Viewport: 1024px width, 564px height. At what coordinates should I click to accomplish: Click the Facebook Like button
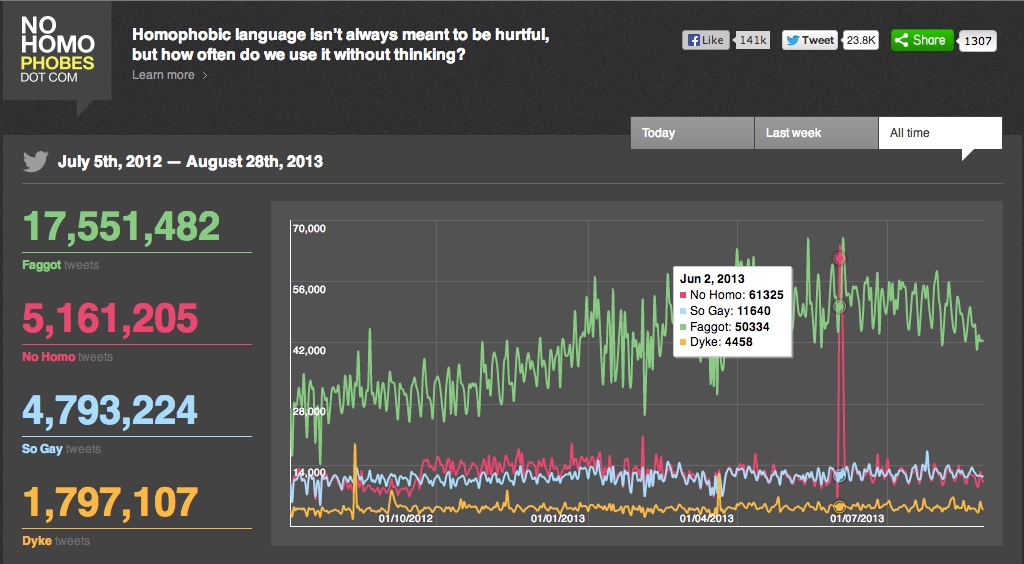pos(706,40)
